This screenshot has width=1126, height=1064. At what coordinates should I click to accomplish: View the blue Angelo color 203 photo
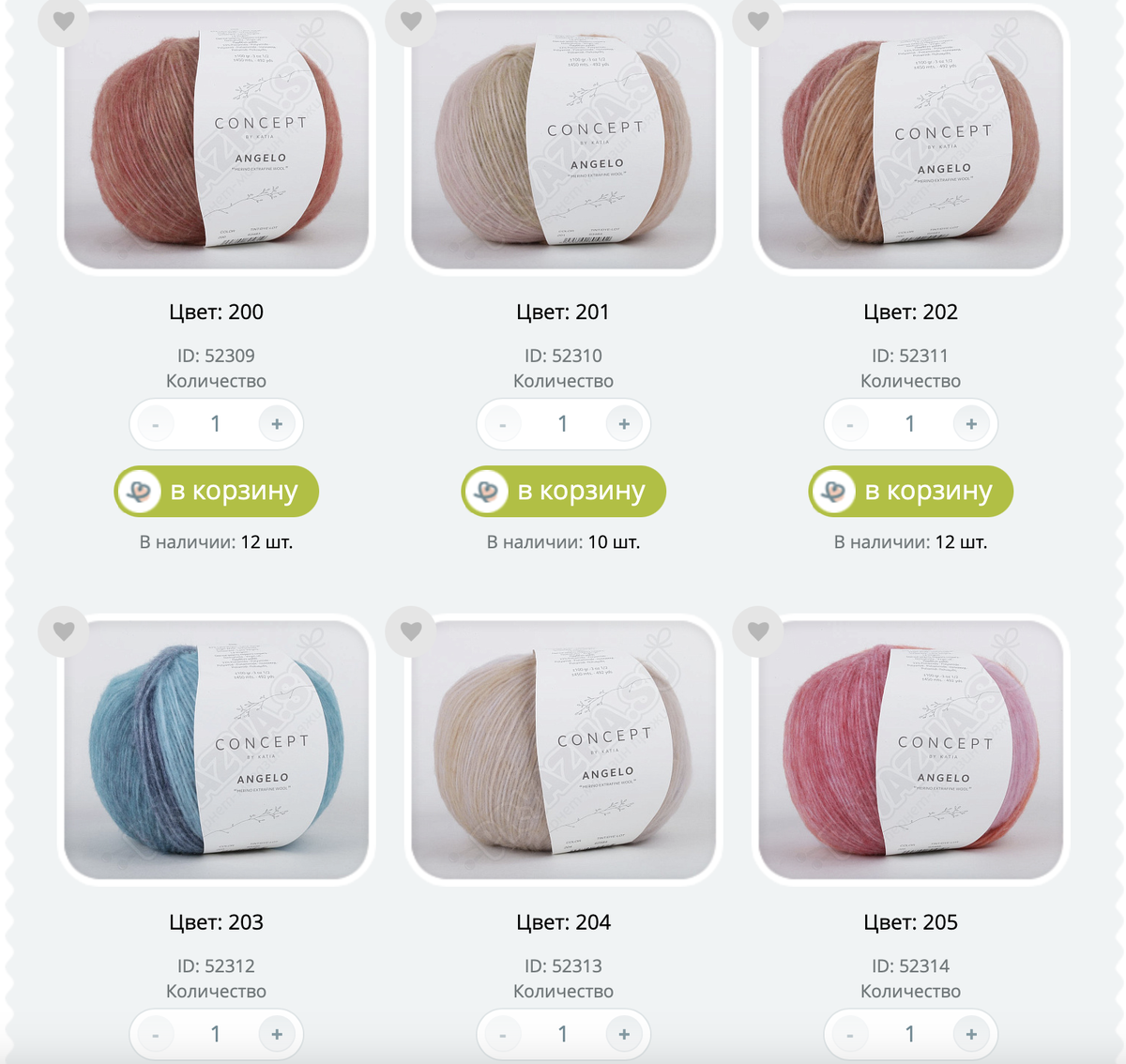coord(217,750)
